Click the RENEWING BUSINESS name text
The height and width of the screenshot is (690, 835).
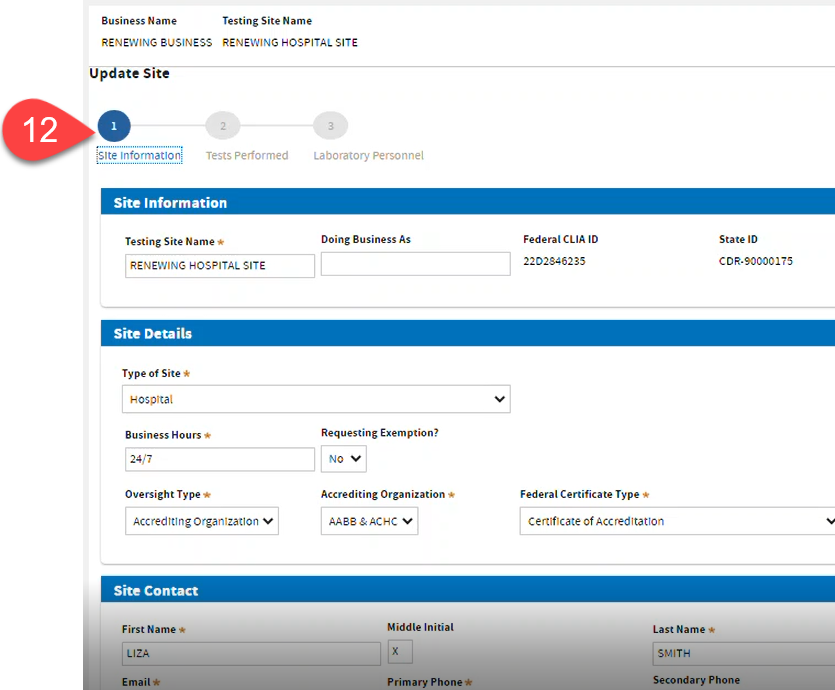point(157,43)
